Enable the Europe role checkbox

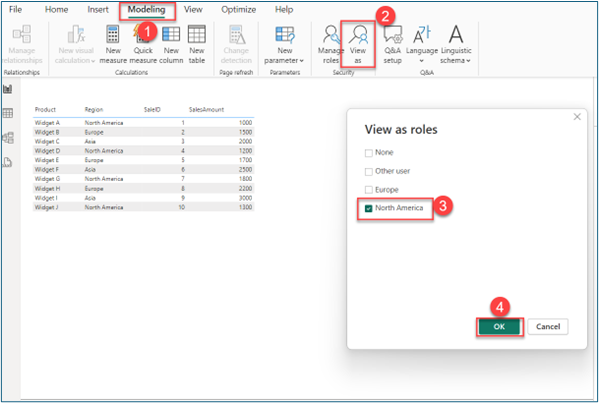[369, 190]
